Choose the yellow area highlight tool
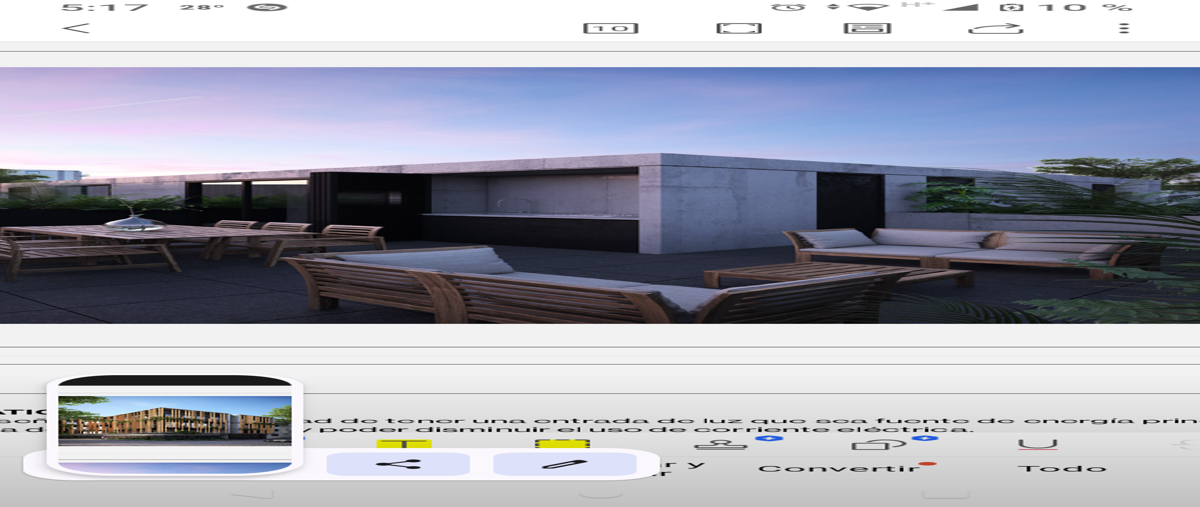The width and height of the screenshot is (1200, 507). tap(562, 443)
